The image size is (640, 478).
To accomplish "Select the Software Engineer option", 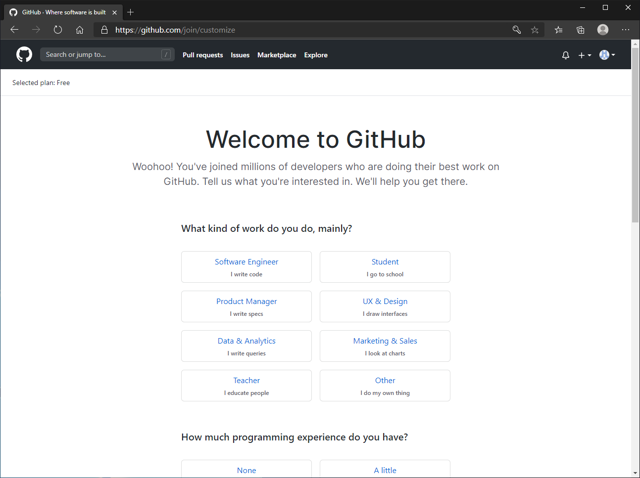I will pos(247,267).
